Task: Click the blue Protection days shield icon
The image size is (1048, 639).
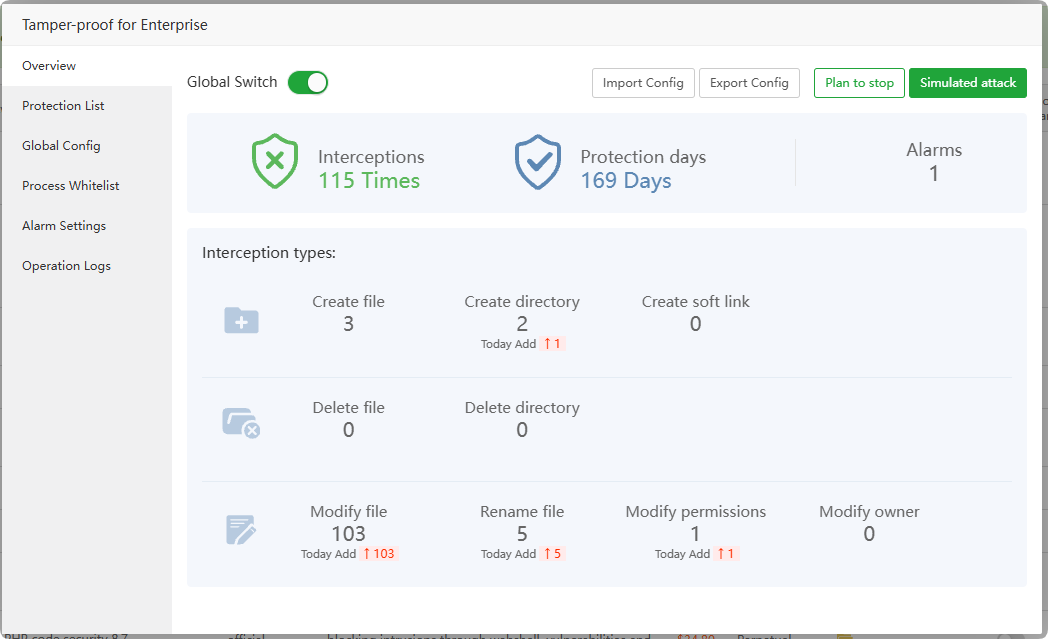Action: pos(538,162)
